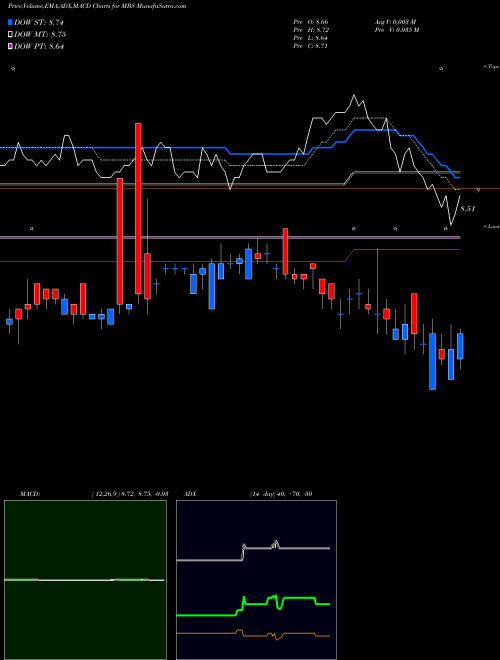Click the tallest red candlestick bar
The height and width of the screenshot is (660, 500).
click(x=138, y=208)
